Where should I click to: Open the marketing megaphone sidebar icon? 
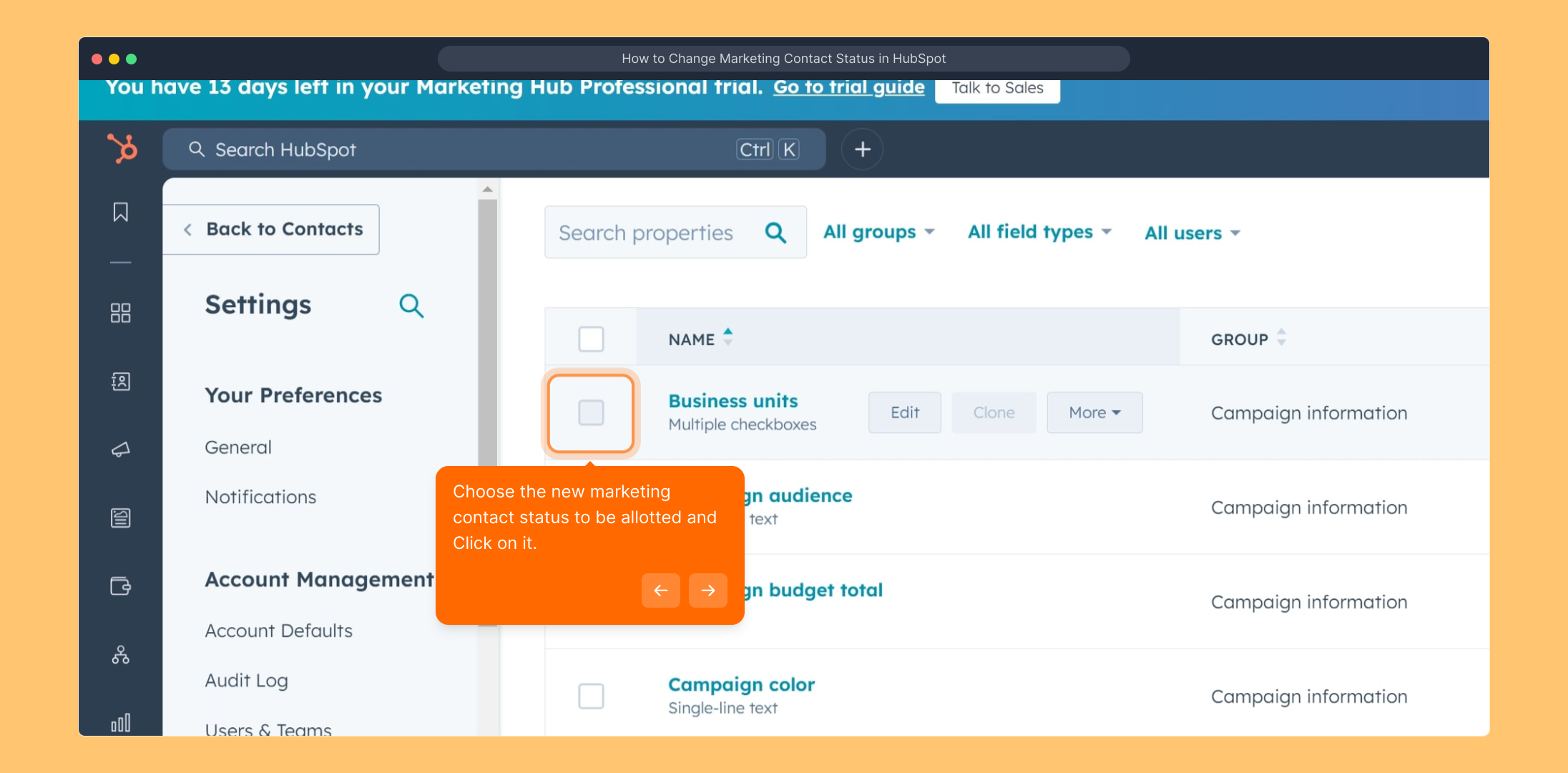click(x=120, y=449)
